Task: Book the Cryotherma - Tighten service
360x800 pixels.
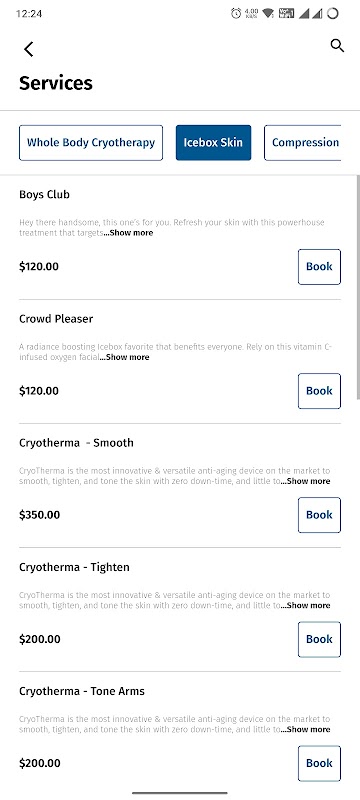Action: 319,639
